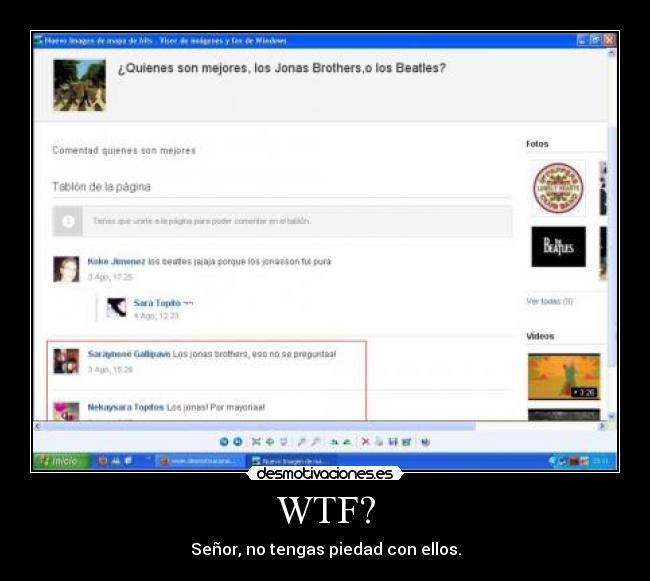Click the Tablón de la página heading
Viewport: 650px width, 581px height.
[x=102, y=187]
